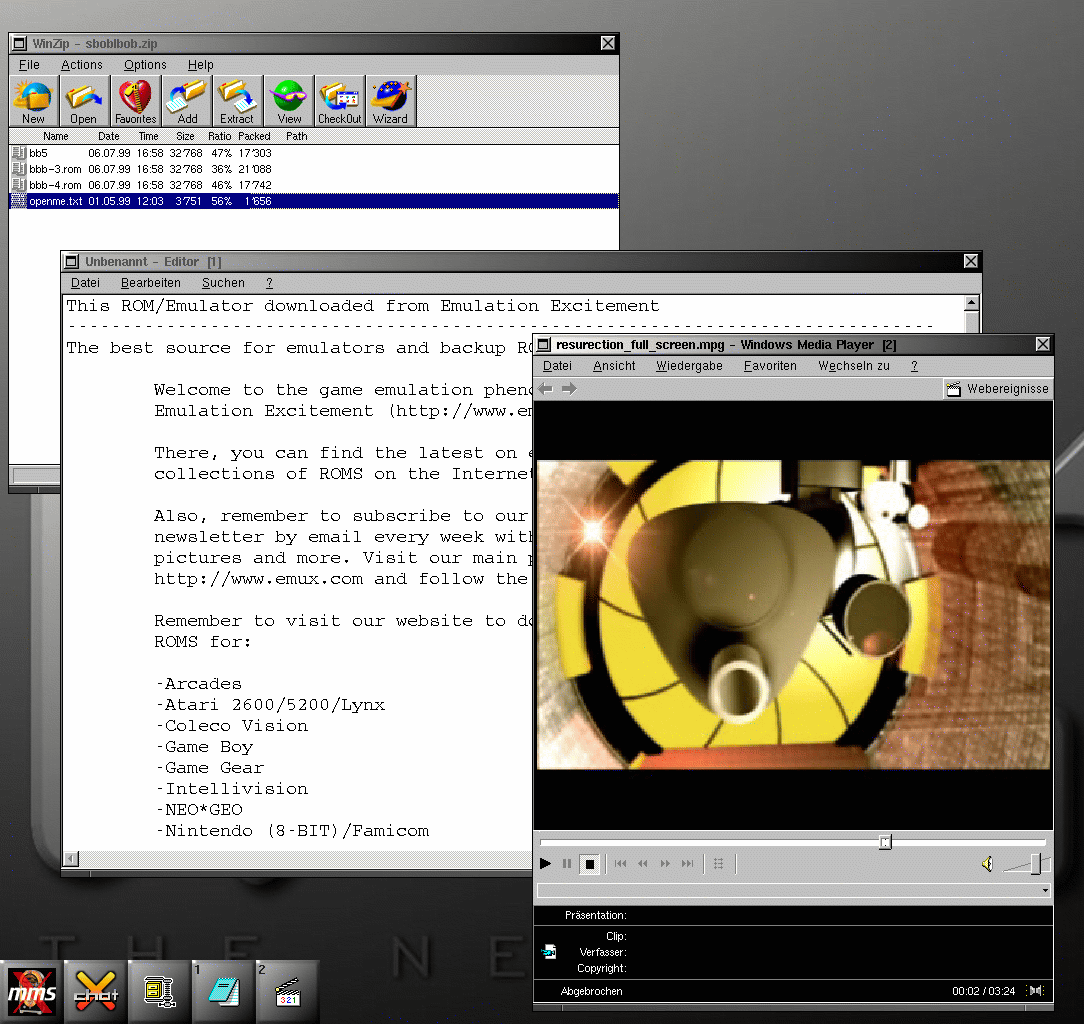
Task: Switch to the notepad icon in the dock
Action: (224, 991)
